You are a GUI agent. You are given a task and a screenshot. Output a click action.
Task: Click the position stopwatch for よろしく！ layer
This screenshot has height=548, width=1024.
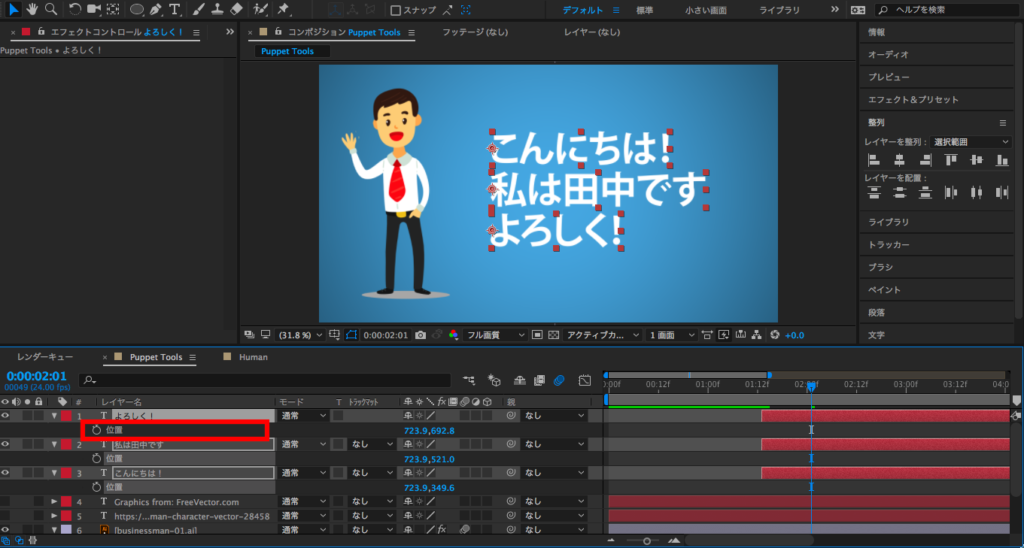point(96,430)
